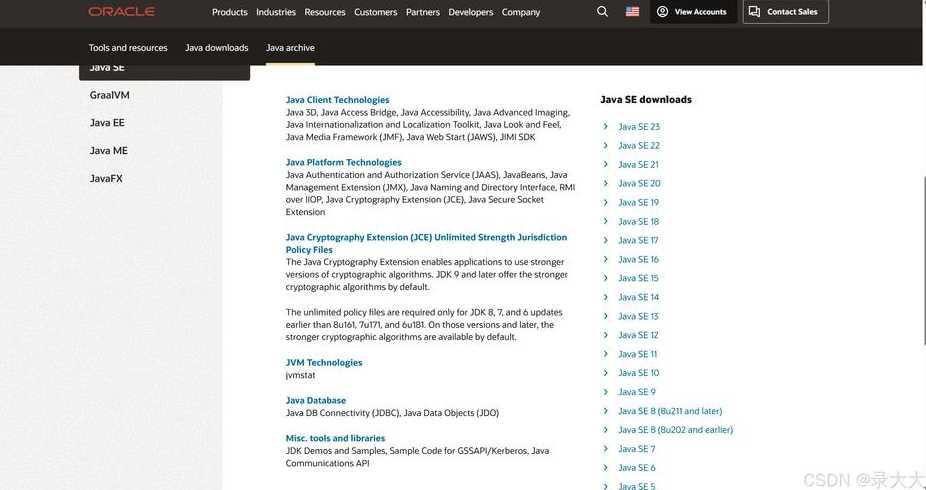The width and height of the screenshot is (926, 490).
Task: Open Java SE 8 (8u202 and earlier) link
Action: pyautogui.click(x=676, y=430)
